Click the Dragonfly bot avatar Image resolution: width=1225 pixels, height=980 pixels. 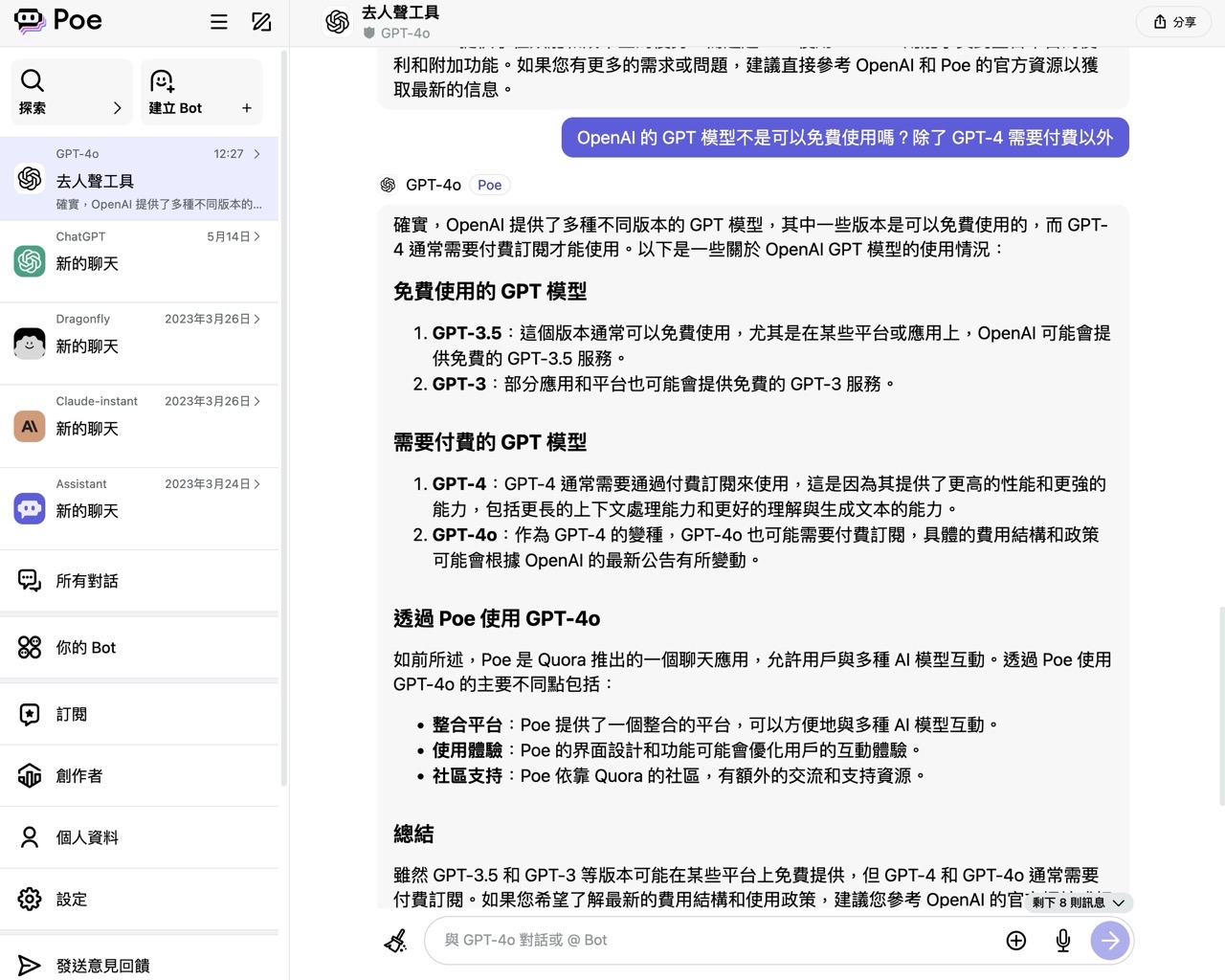30,344
